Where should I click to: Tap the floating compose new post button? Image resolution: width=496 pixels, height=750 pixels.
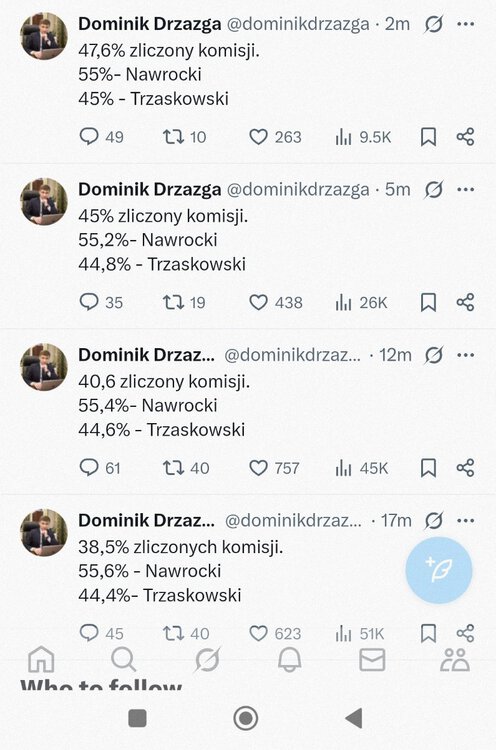[439, 570]
